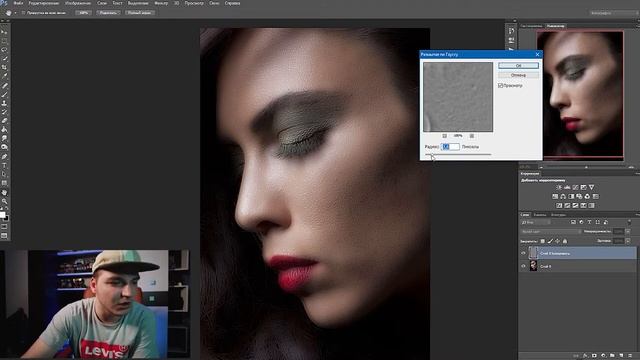
Task: Add a Color Balance adjustment
Action: tap(563, 196)
